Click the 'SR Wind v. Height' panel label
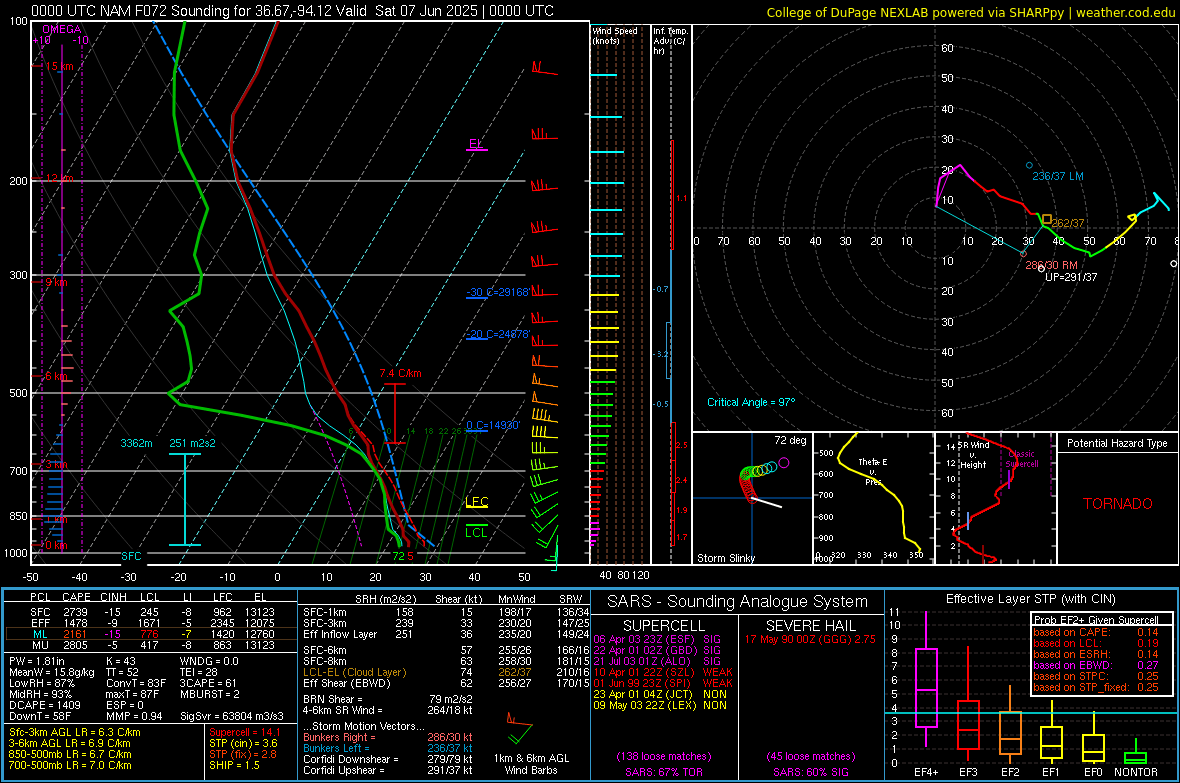The image size is (1180, 783). [973, 455]
